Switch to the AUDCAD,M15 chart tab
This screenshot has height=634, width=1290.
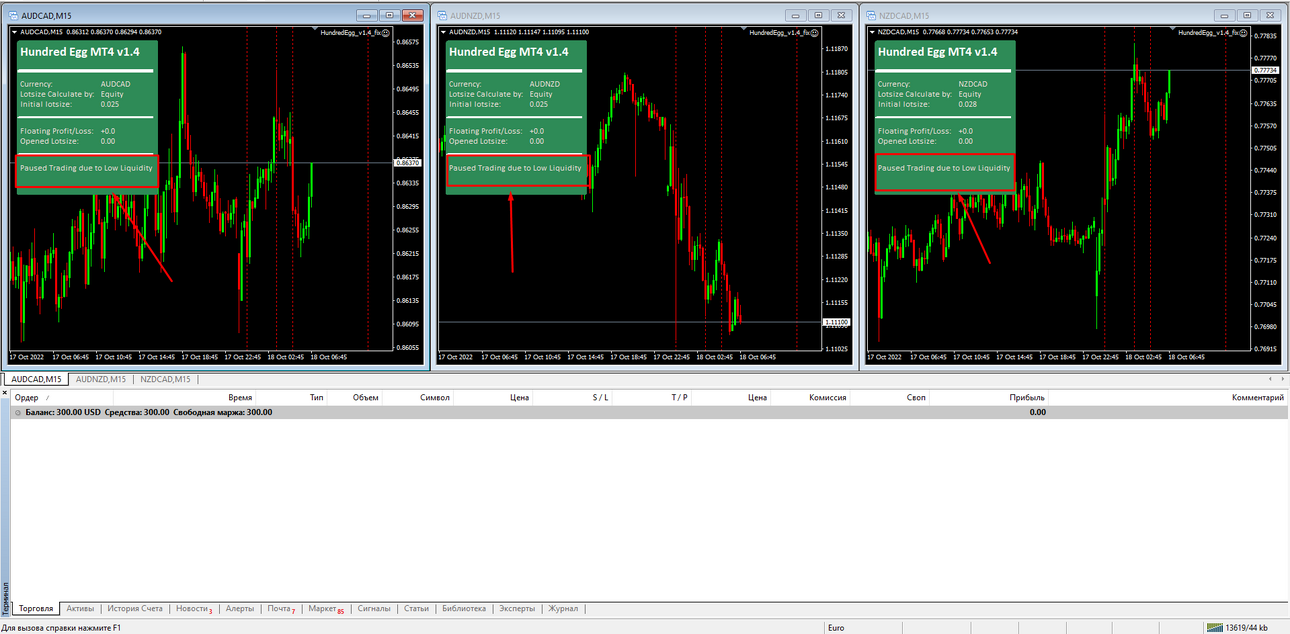pyautogui.click(x=37, y=379)
